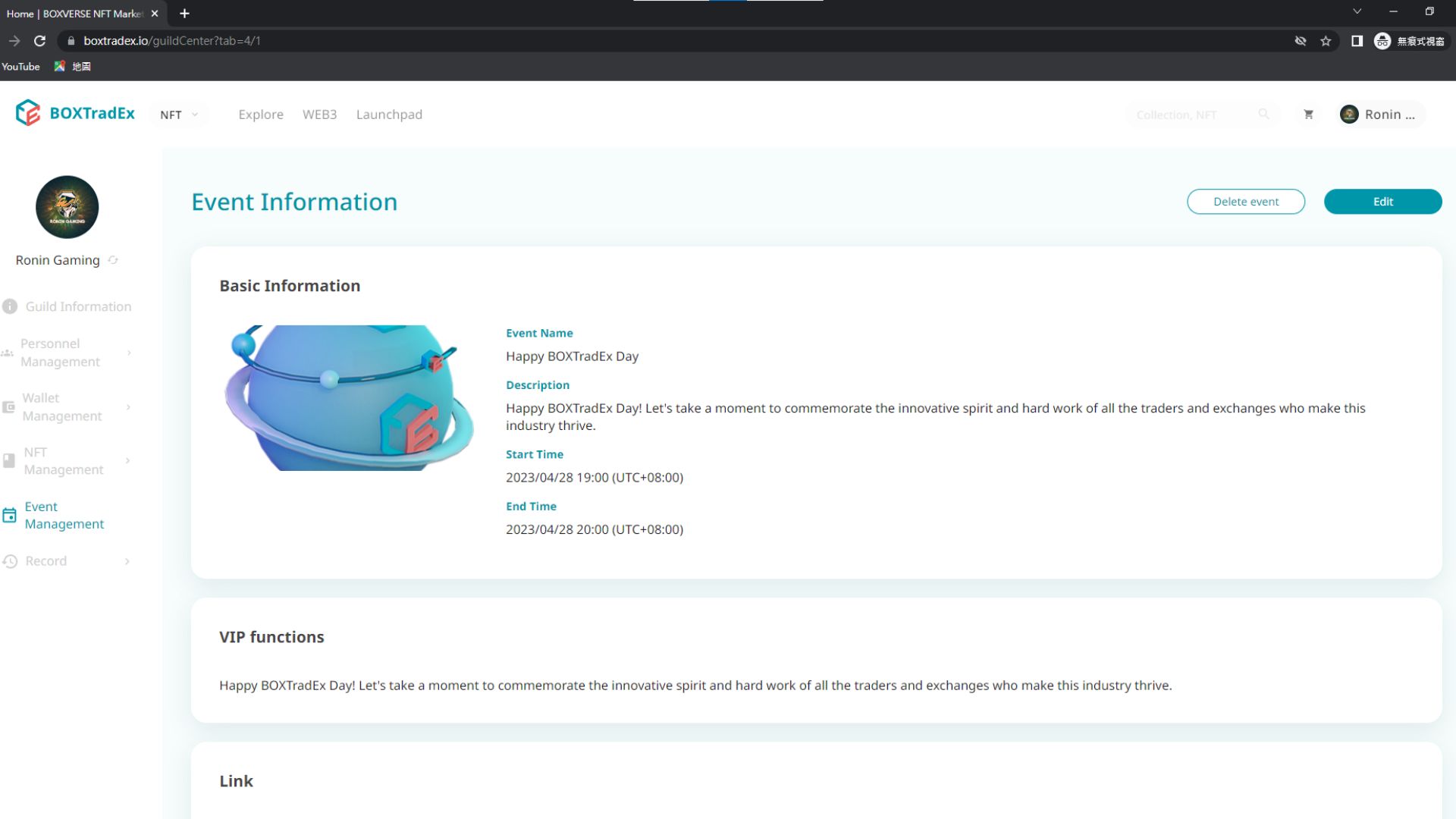
Task: Click the Ronin Gaming guild avatar
Action: click(x=67, y=207)
